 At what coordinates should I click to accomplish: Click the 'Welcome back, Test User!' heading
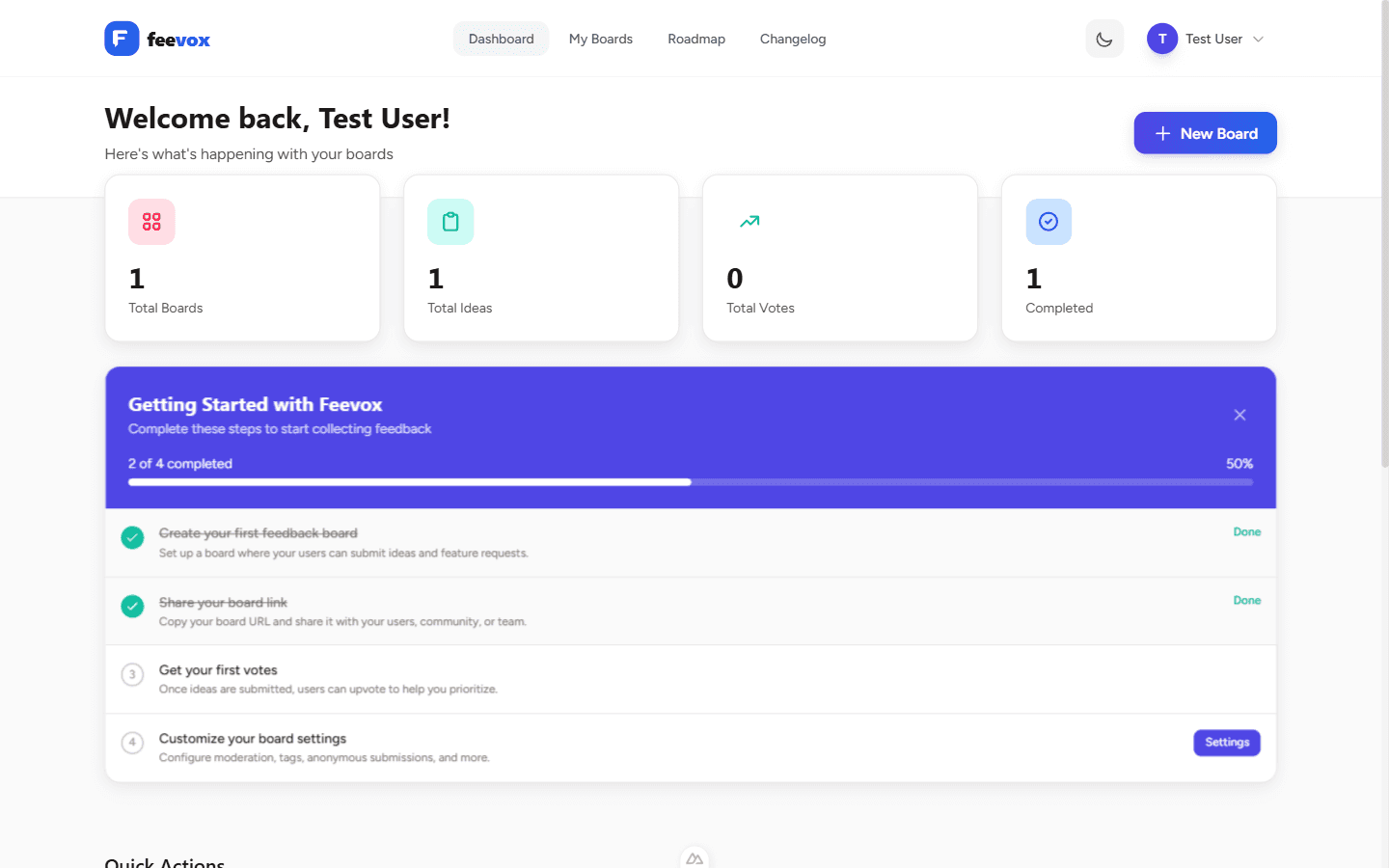click(x=278, y=119)
